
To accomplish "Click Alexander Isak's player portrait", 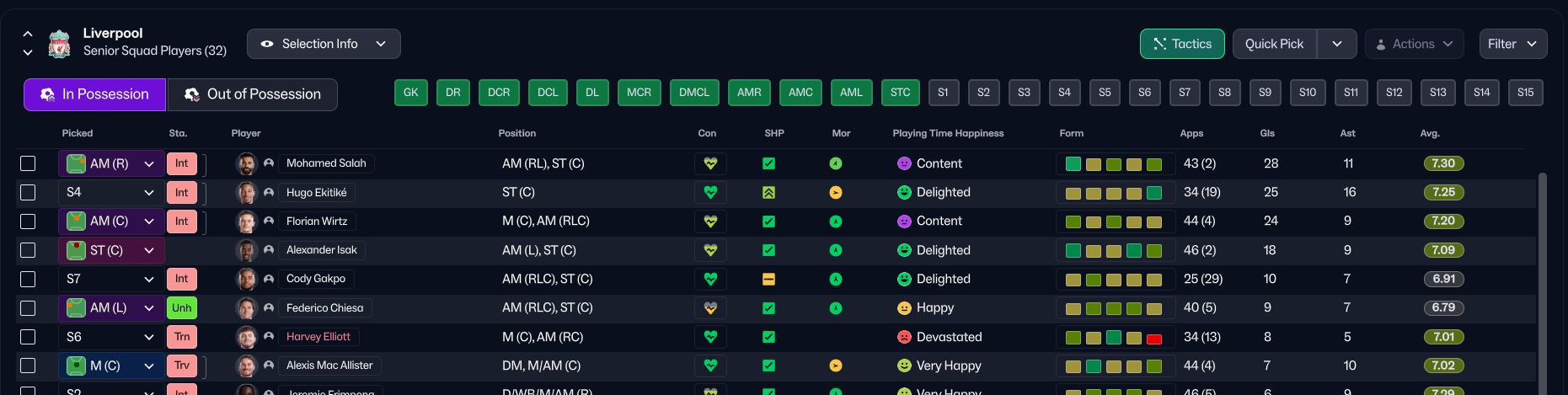I will coord(246,250).
